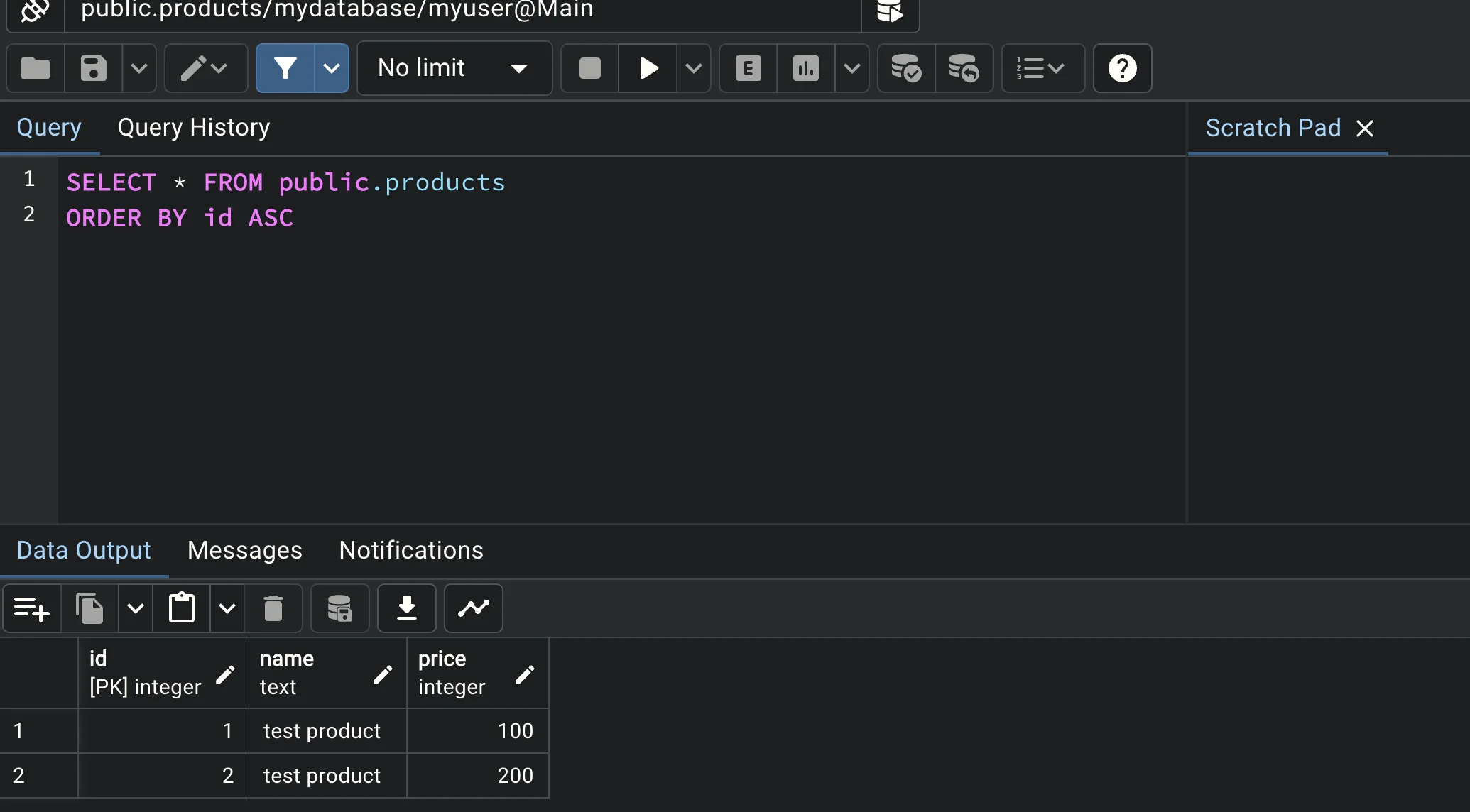Click the new query tool database icon
Viewport: 1470px width, 812px height.
pyautogui.click(x=890, y=11)
